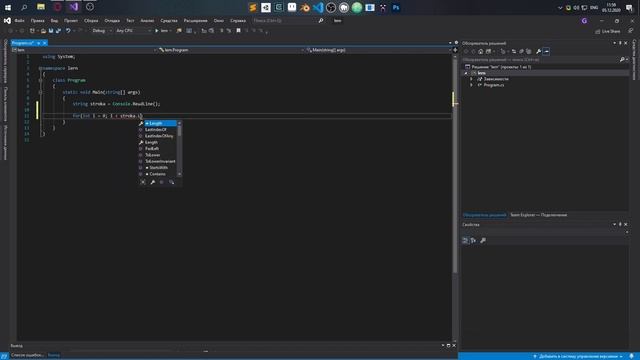640x360 pixels.
Task: Open the feedback icon next to Live Share
Action: pos(631,31)
